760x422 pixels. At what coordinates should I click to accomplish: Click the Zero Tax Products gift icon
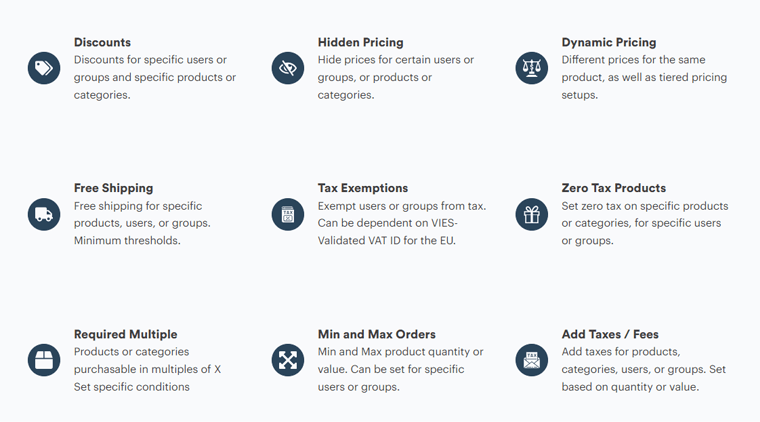tap(532, 214)
